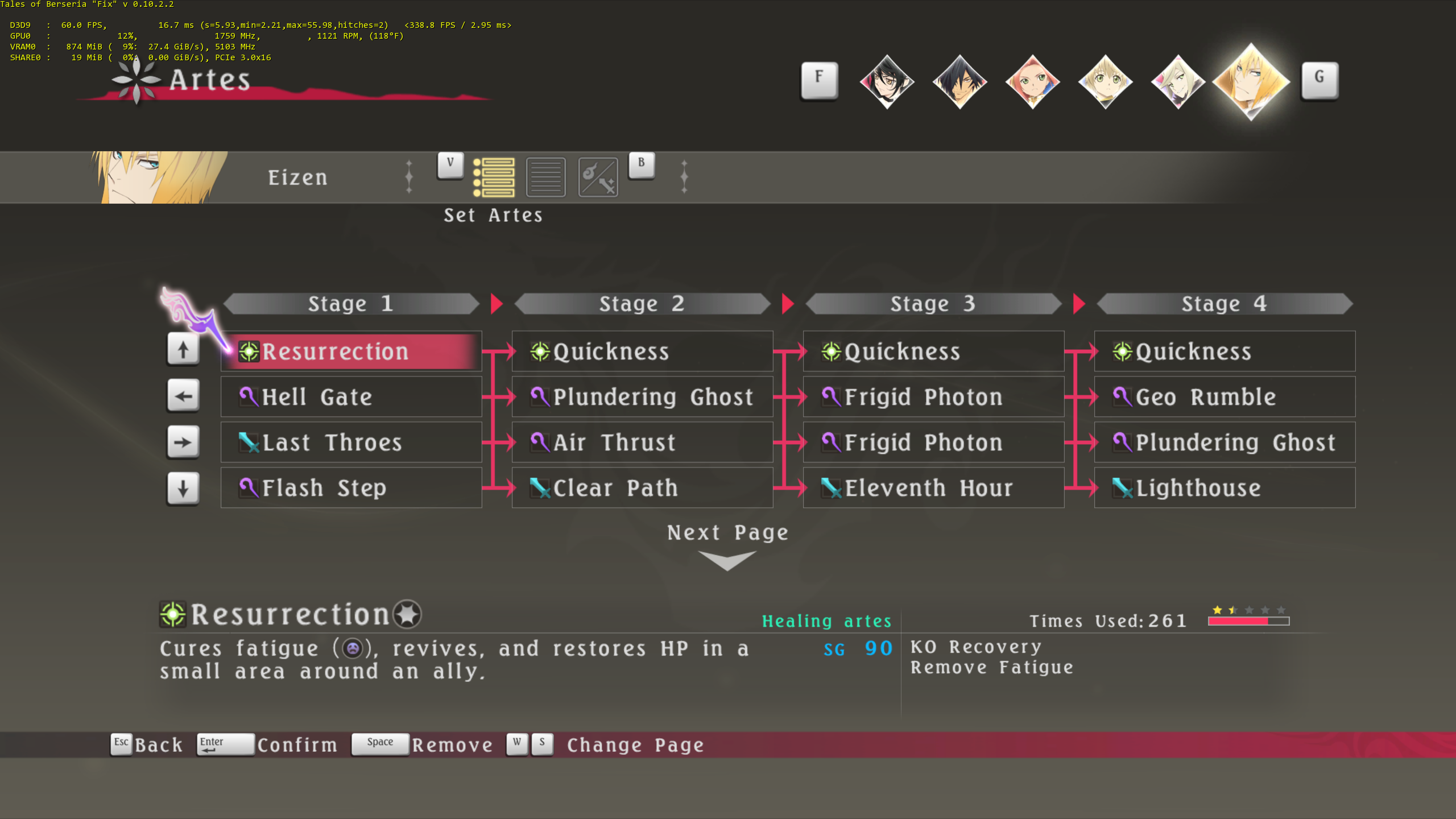Click the Next Page down chevron
Image resolution: width=1456 pixels, height=819 pixels.
coord(727,560)
